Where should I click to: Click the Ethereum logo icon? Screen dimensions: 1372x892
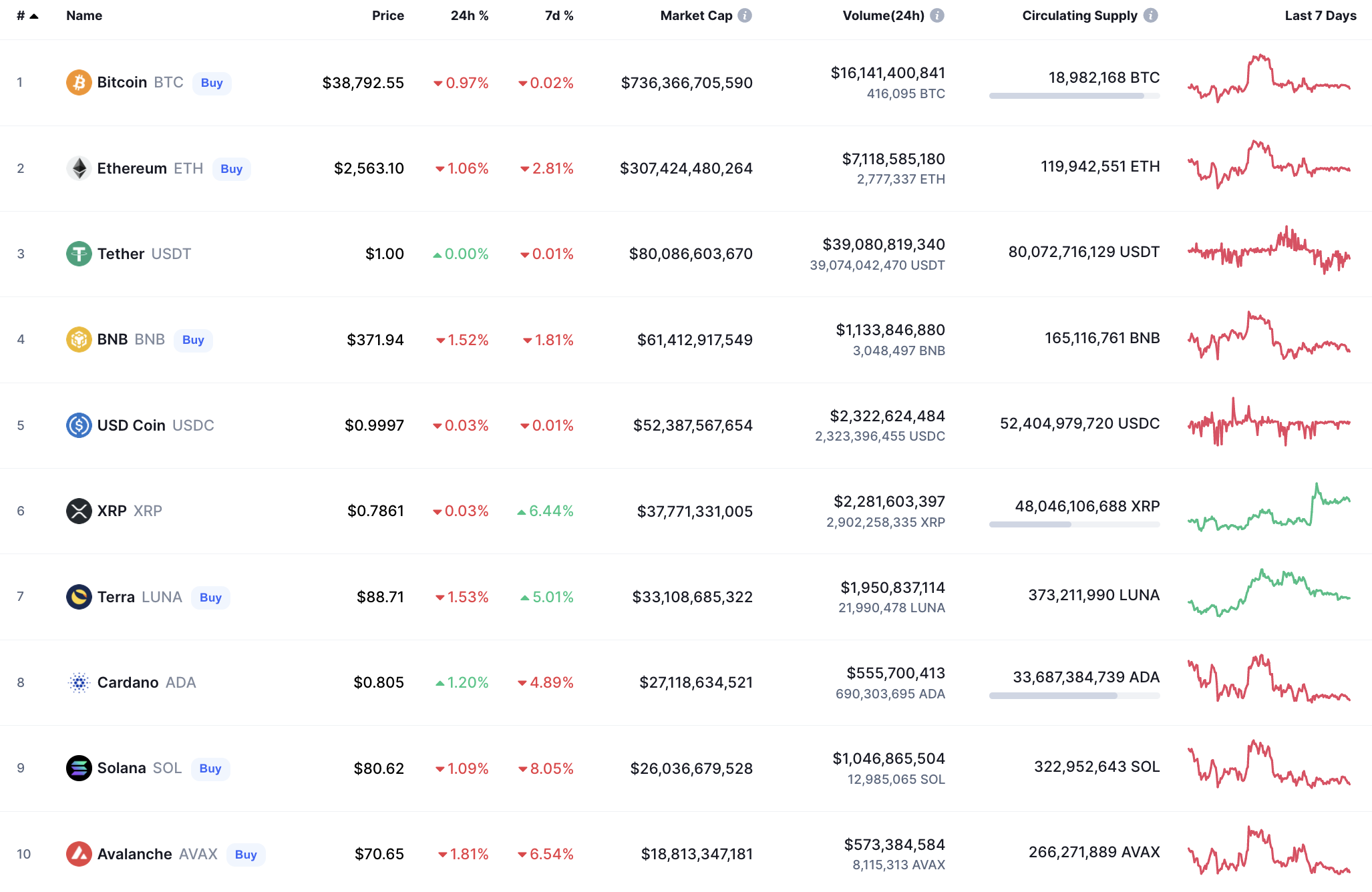[79, 168]
